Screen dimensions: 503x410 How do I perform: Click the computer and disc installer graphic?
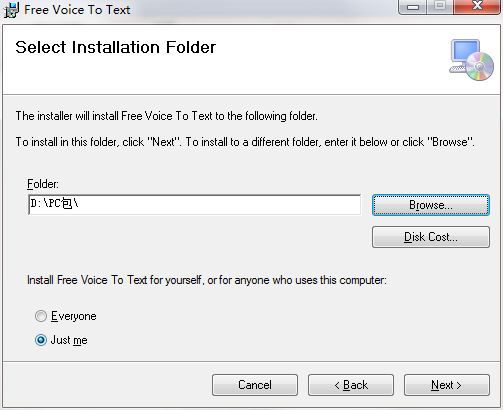pyautogui.click(x=471, y=60)
